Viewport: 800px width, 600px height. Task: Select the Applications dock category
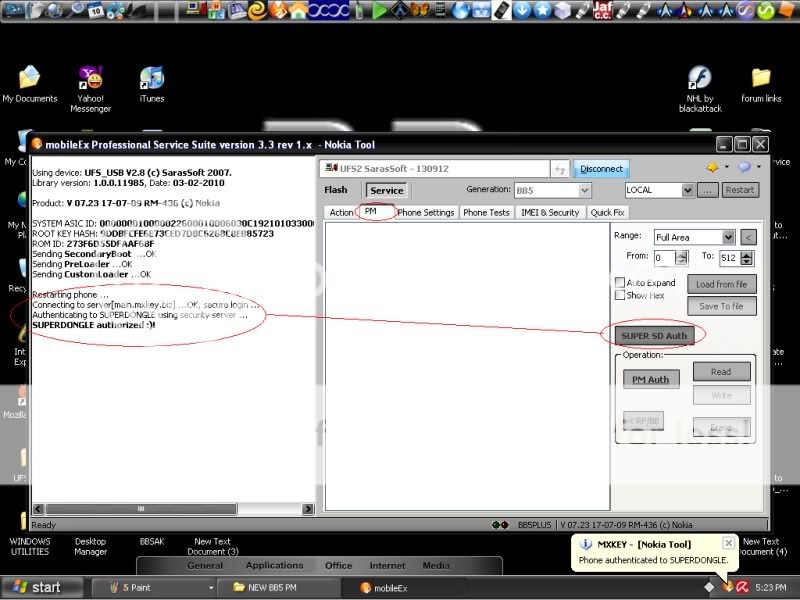tap(274, 565)
